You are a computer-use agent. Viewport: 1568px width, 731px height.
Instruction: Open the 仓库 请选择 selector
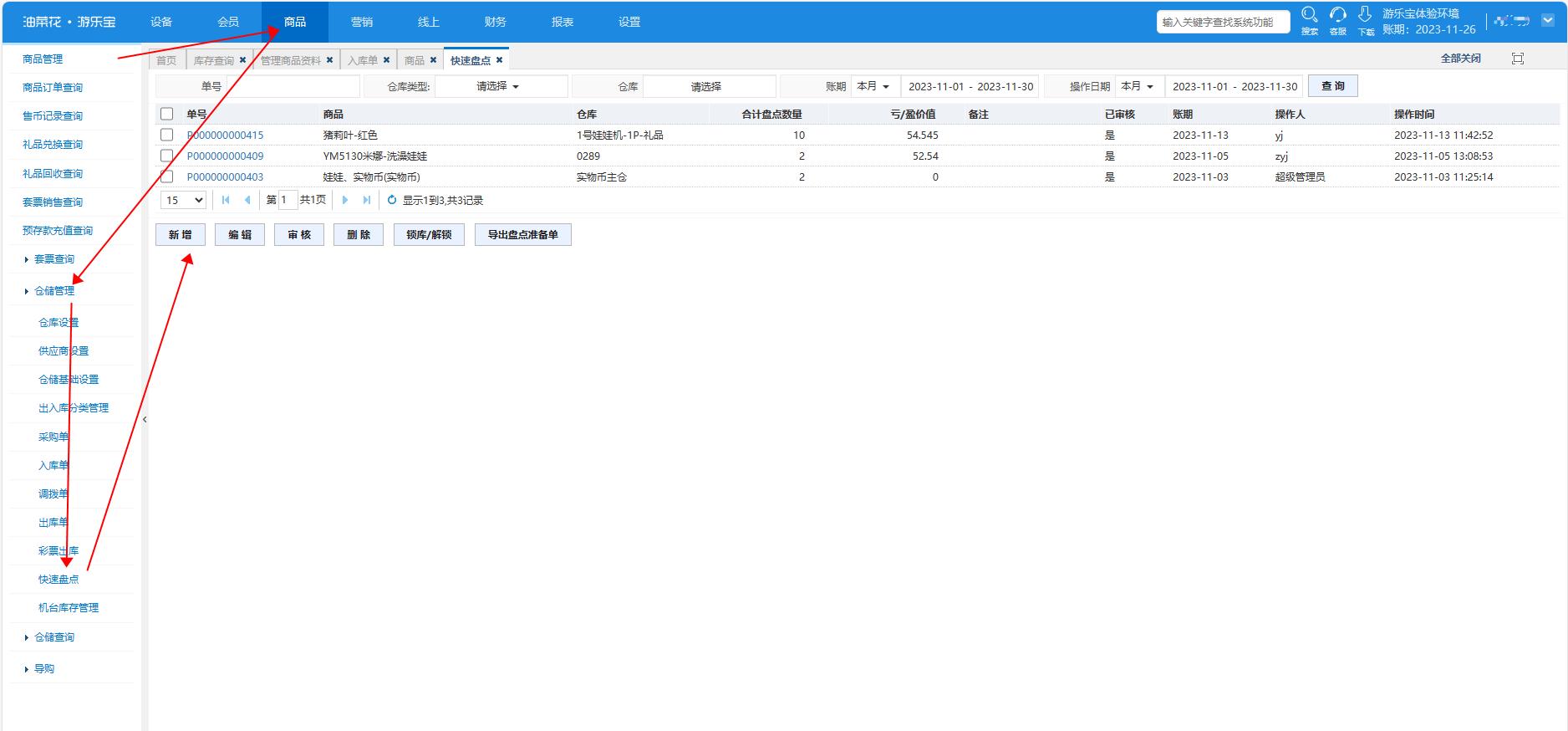(x=709, y=86)
